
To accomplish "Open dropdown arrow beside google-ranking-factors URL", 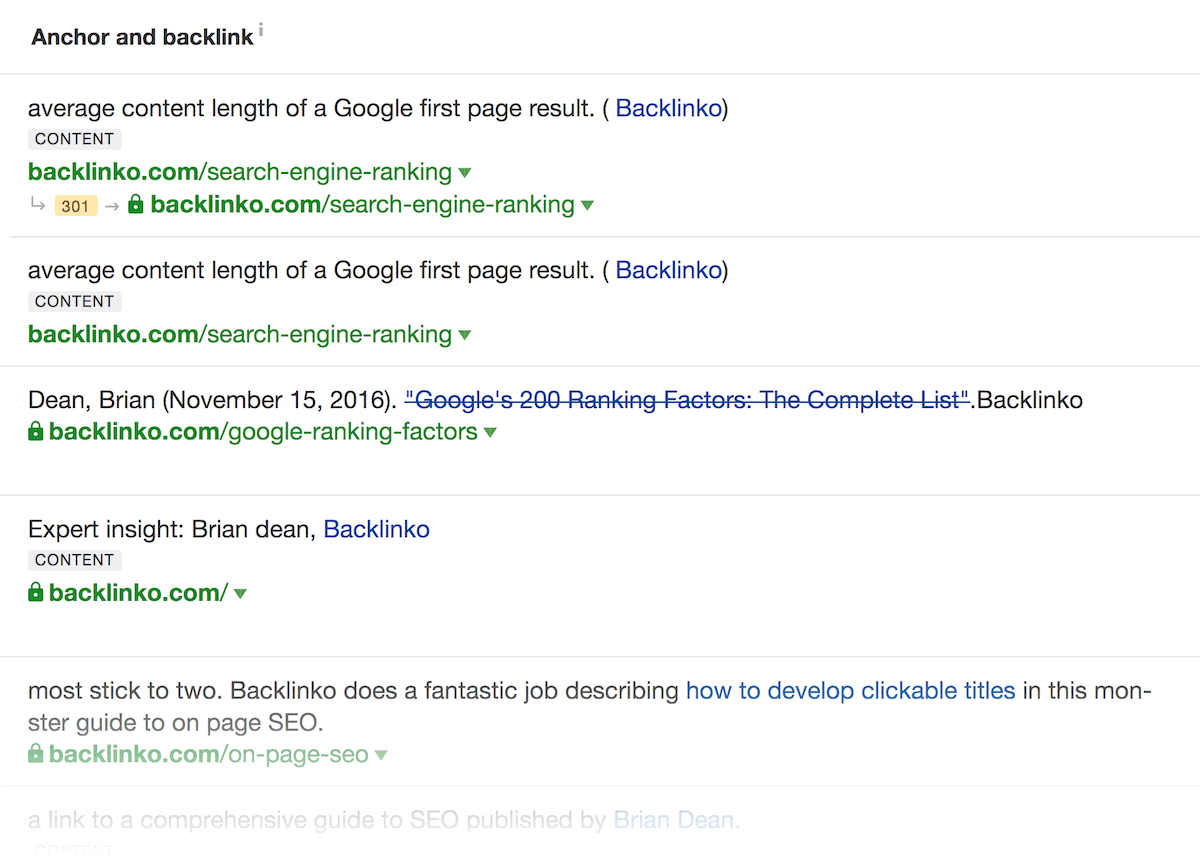I will pos(490,433).
